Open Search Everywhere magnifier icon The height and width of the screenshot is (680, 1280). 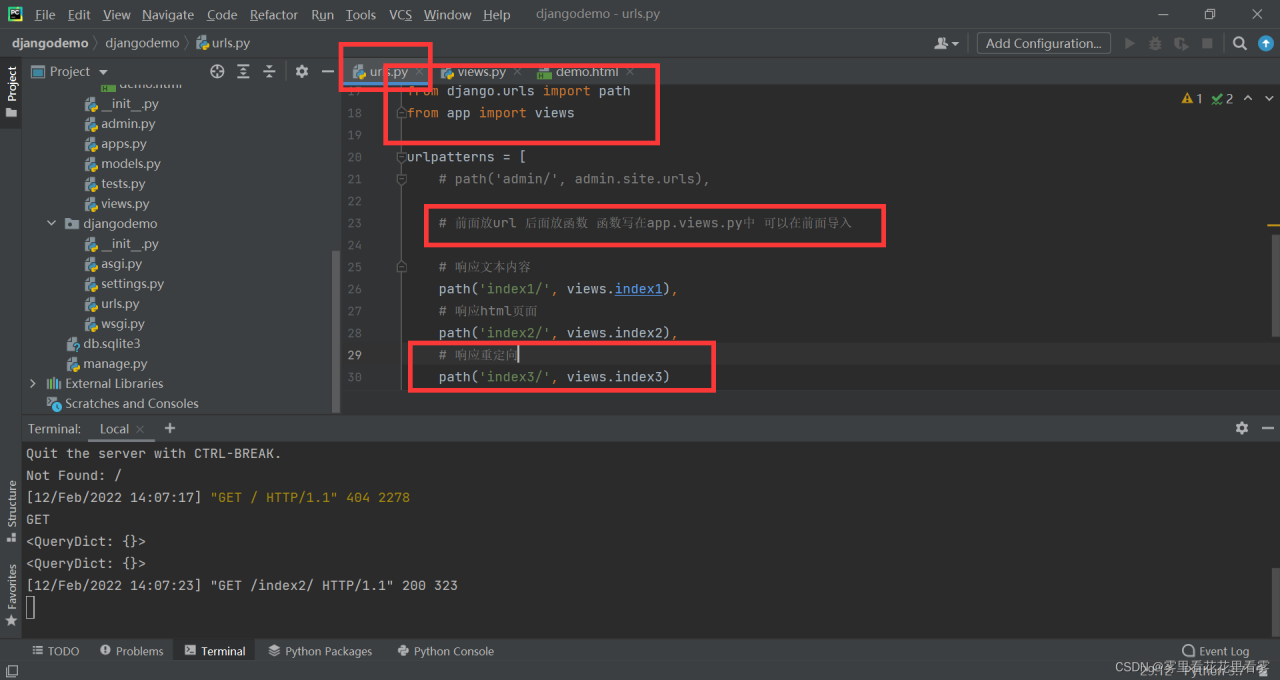click(1239, 43)
